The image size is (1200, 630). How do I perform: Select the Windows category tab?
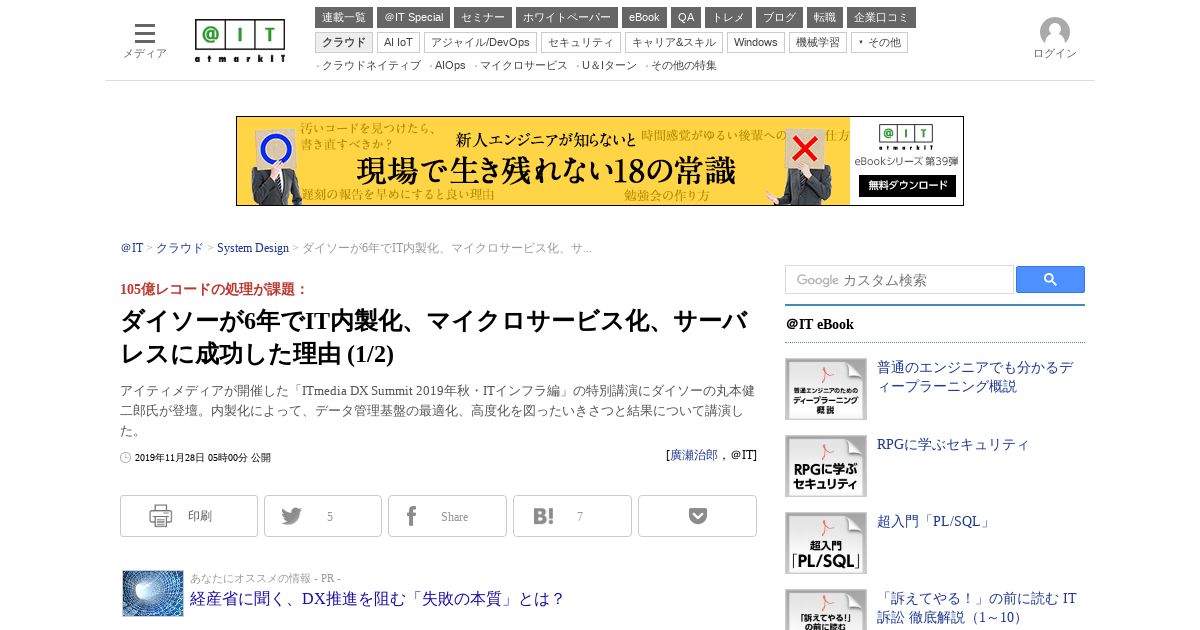(x=756, y=42)
